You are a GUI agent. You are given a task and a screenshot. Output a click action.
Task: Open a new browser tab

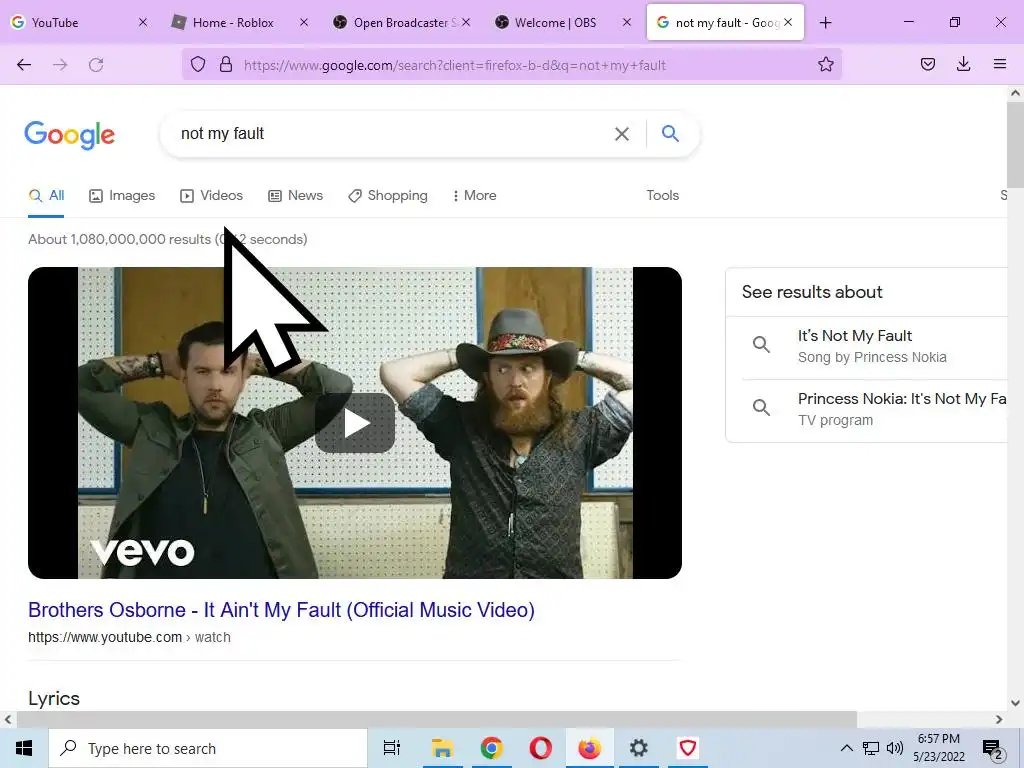(825, 23)
